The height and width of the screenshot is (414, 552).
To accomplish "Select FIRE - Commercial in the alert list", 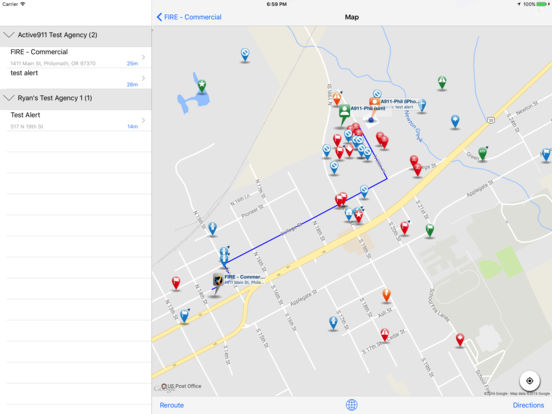I will click(76, 57).
